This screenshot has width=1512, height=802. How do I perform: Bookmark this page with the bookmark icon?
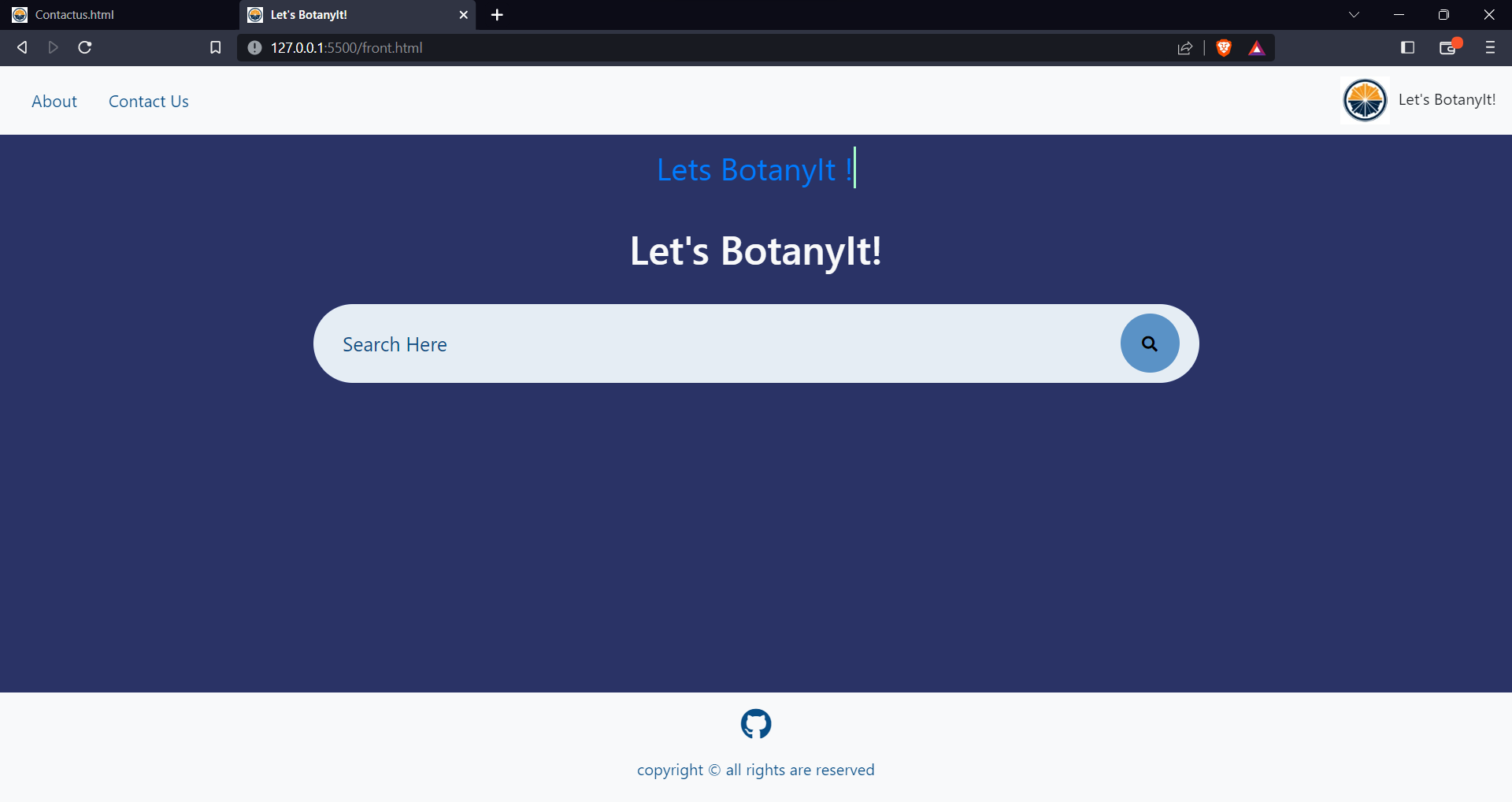point(215,47)
